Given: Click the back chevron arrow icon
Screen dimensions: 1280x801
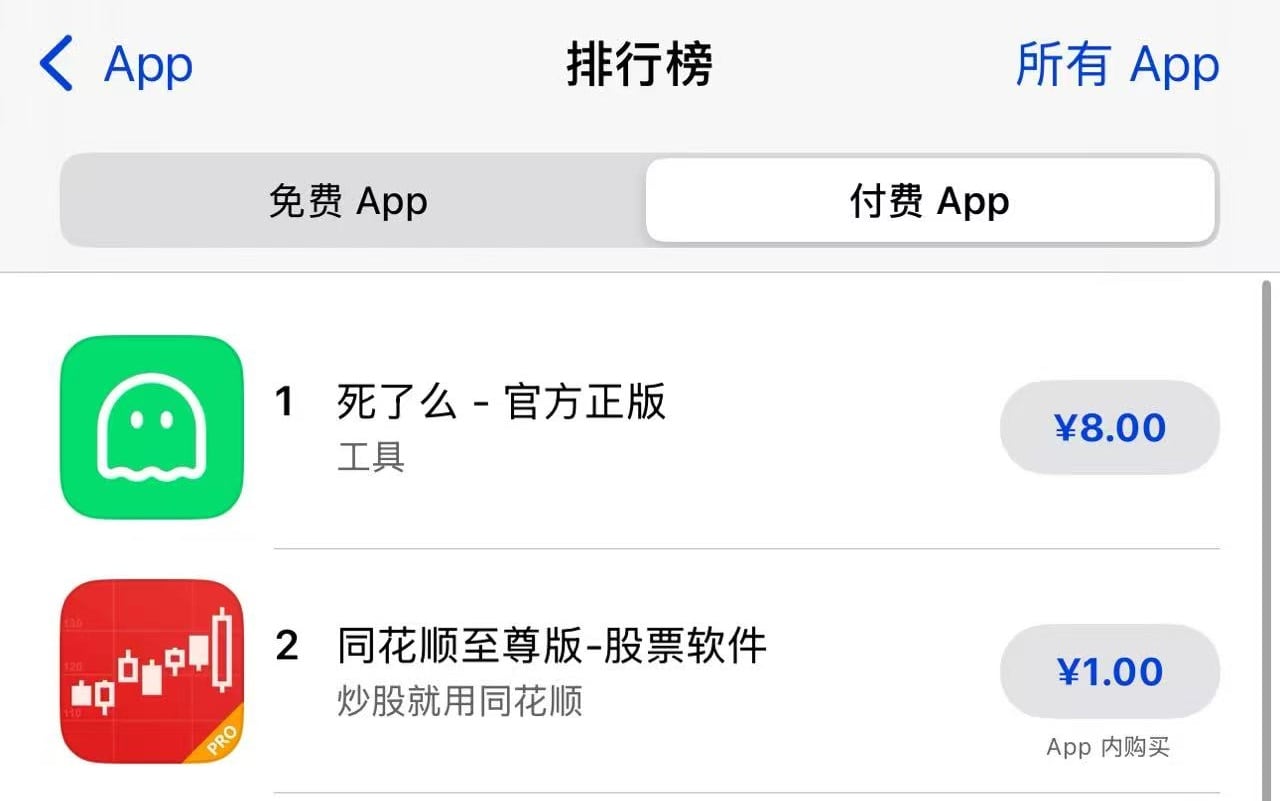Looking at the screenshot, I should coord(55,63).
